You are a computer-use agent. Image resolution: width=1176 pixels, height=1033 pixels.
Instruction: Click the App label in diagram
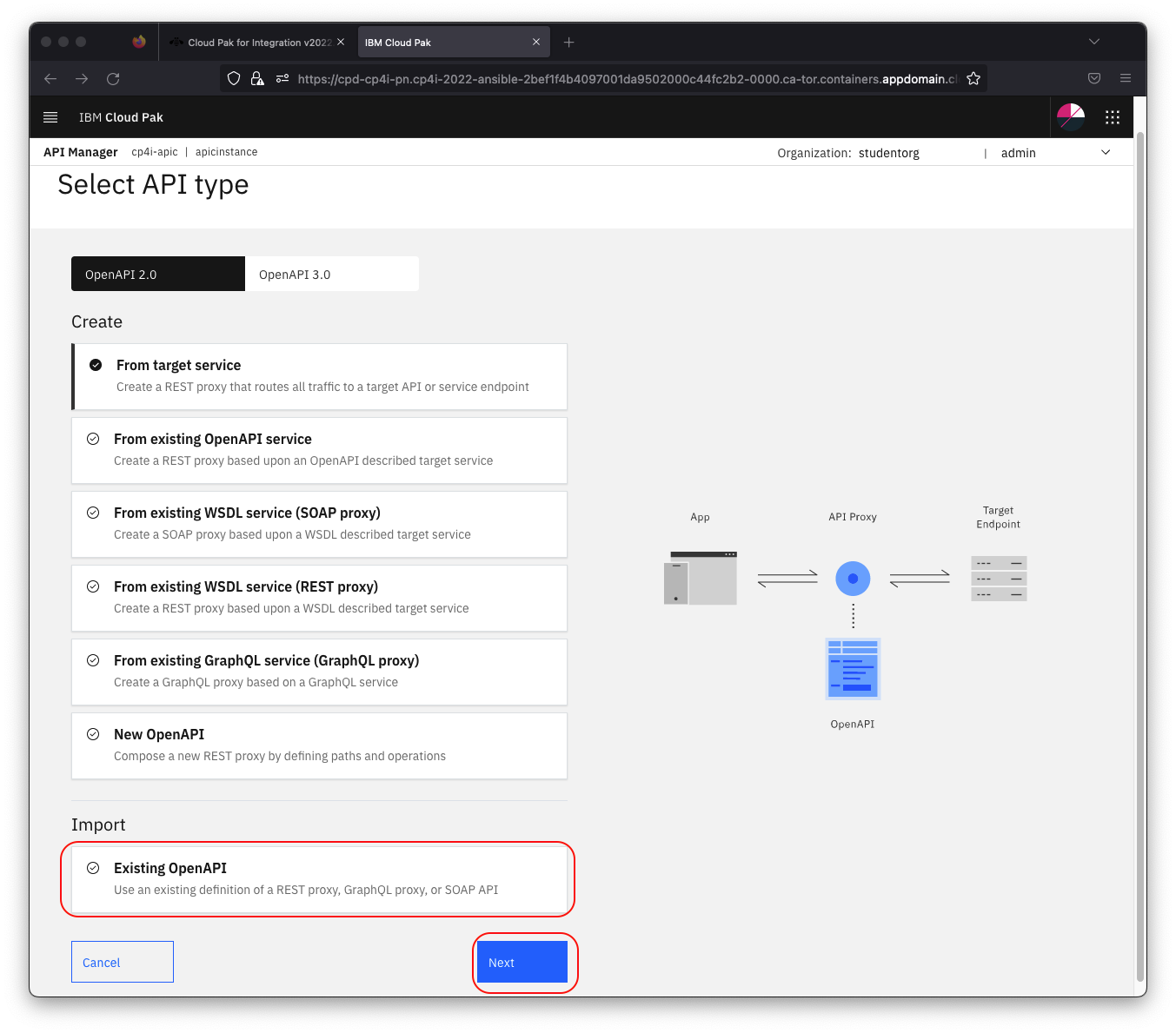(x=701, y=517)
